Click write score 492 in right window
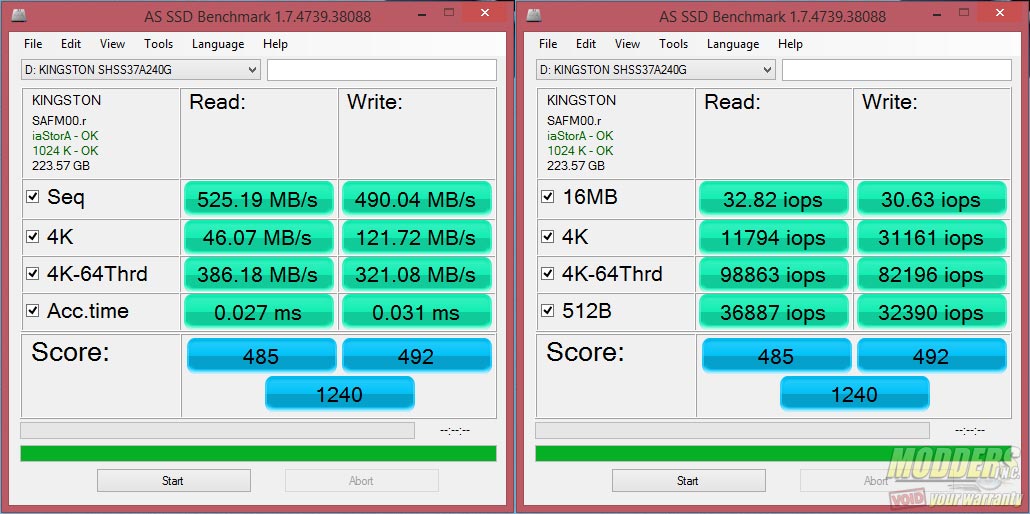Viewport: 1030px width, 514px height. pyautogui.click(x=931, y=356)
